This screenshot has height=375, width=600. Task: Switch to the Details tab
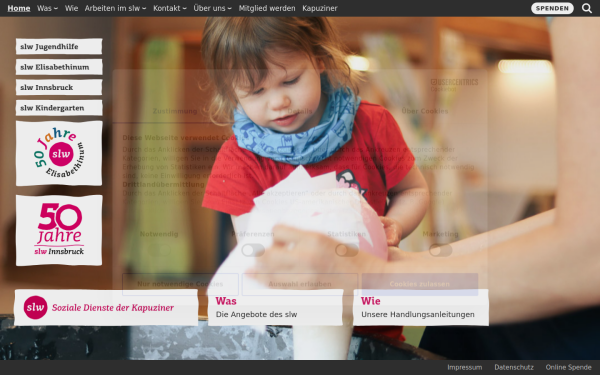coord(300,111)
